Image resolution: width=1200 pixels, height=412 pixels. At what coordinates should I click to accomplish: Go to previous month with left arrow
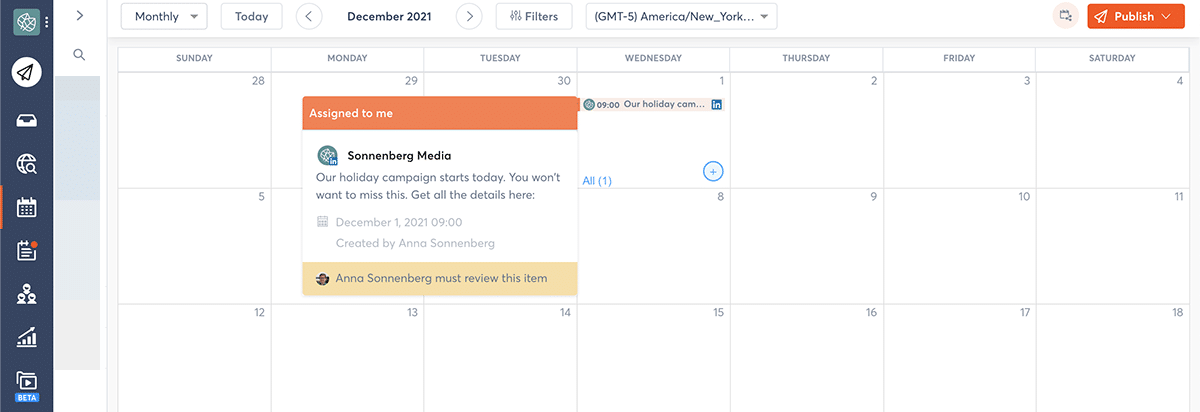[310, 16]
